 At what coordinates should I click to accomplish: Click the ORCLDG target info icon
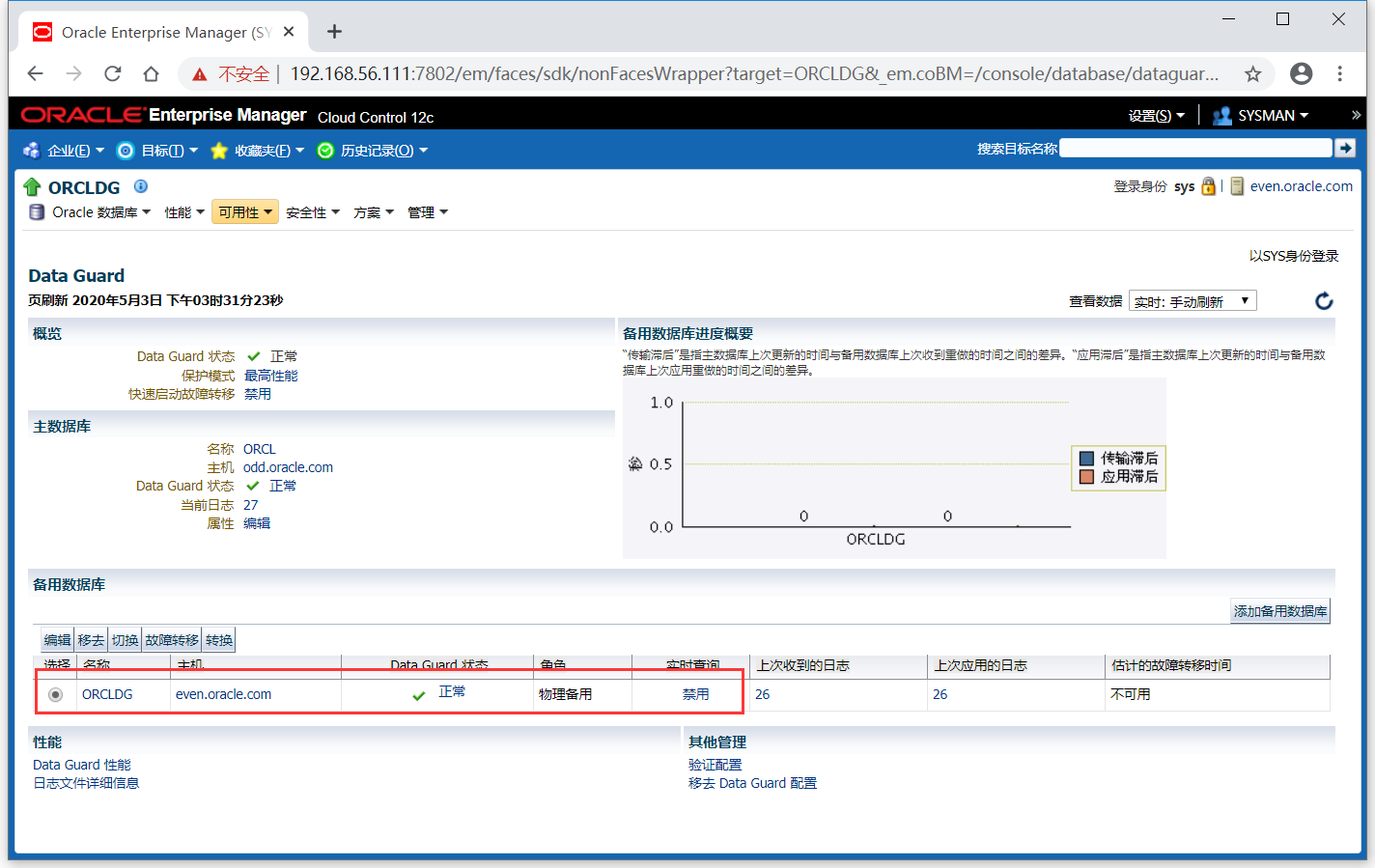[141, 186]
